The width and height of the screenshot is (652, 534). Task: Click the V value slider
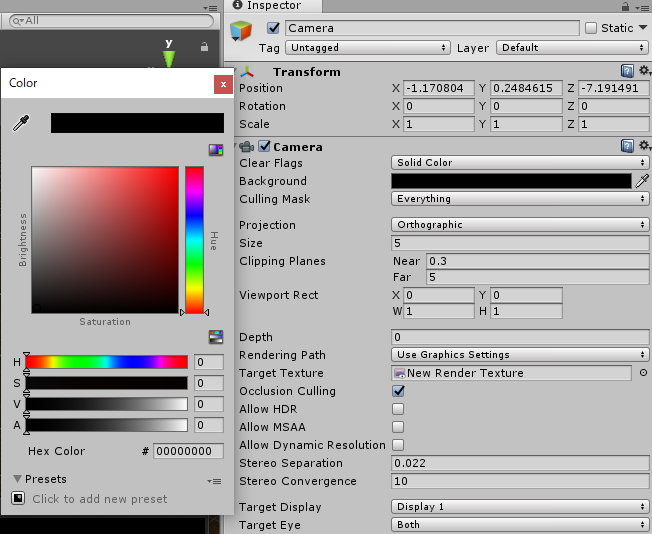(106, 404)
